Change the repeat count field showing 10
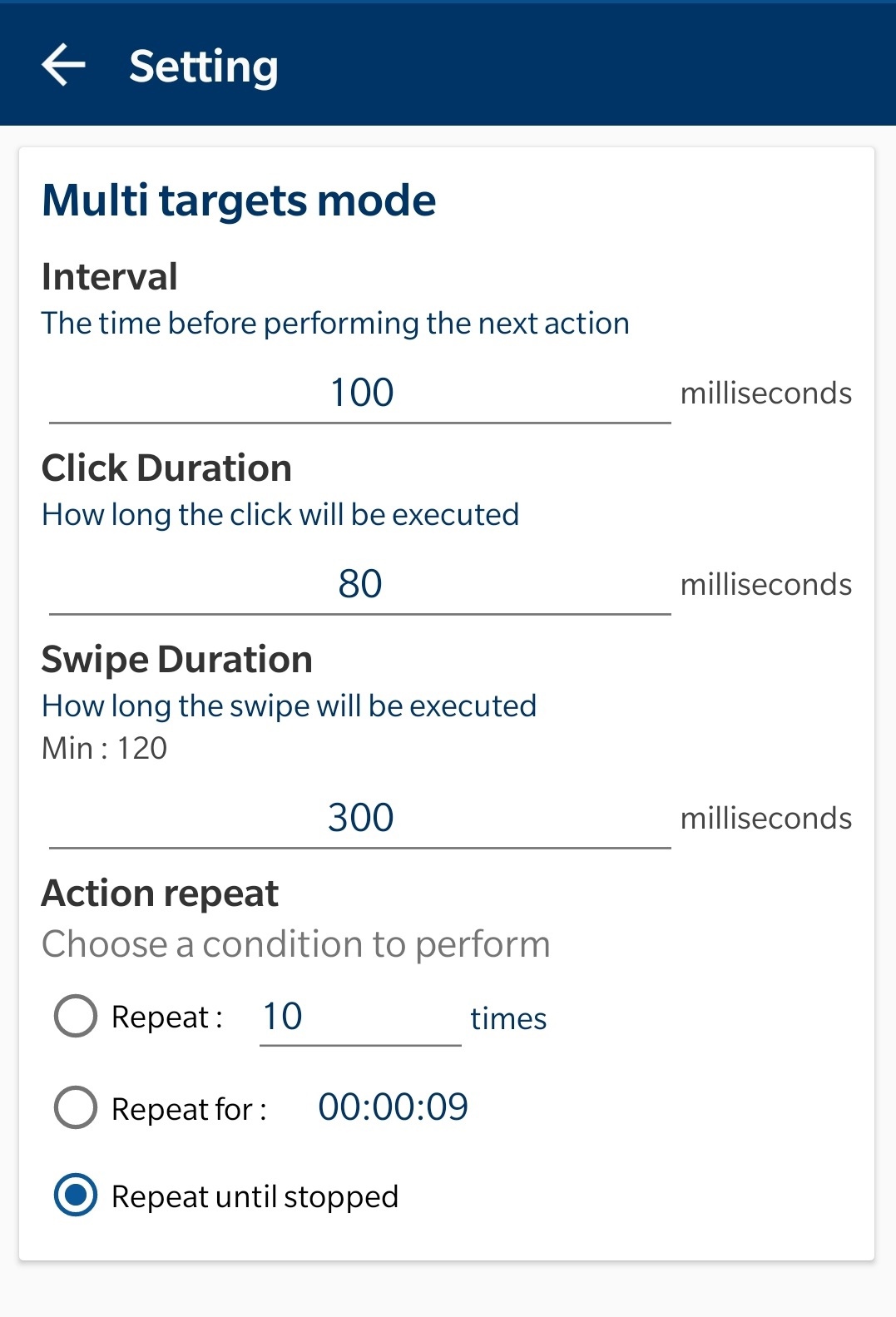This screenshot has height=1317, width=896. 359,1017
